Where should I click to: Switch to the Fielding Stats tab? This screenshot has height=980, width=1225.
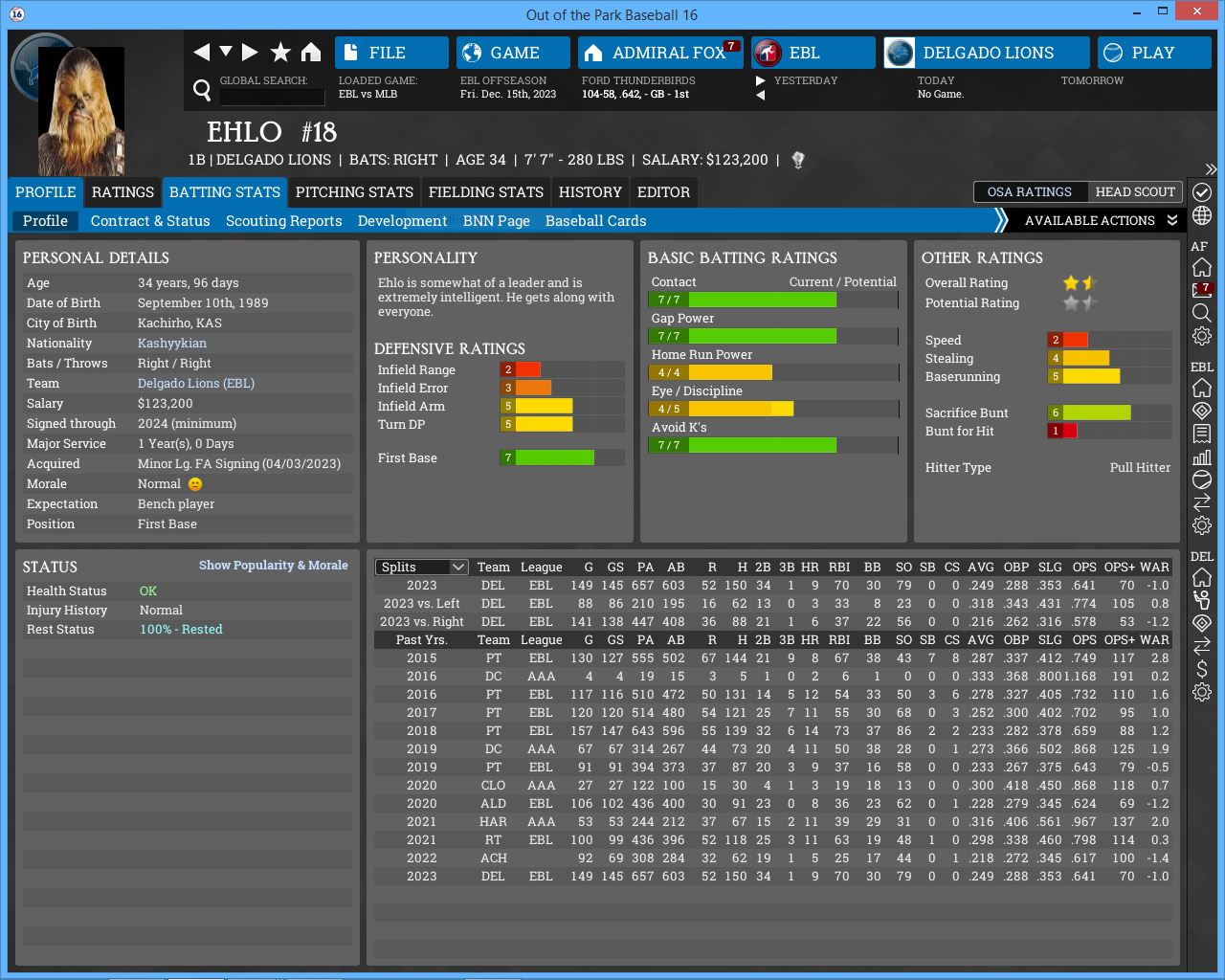tap(485, 192)
